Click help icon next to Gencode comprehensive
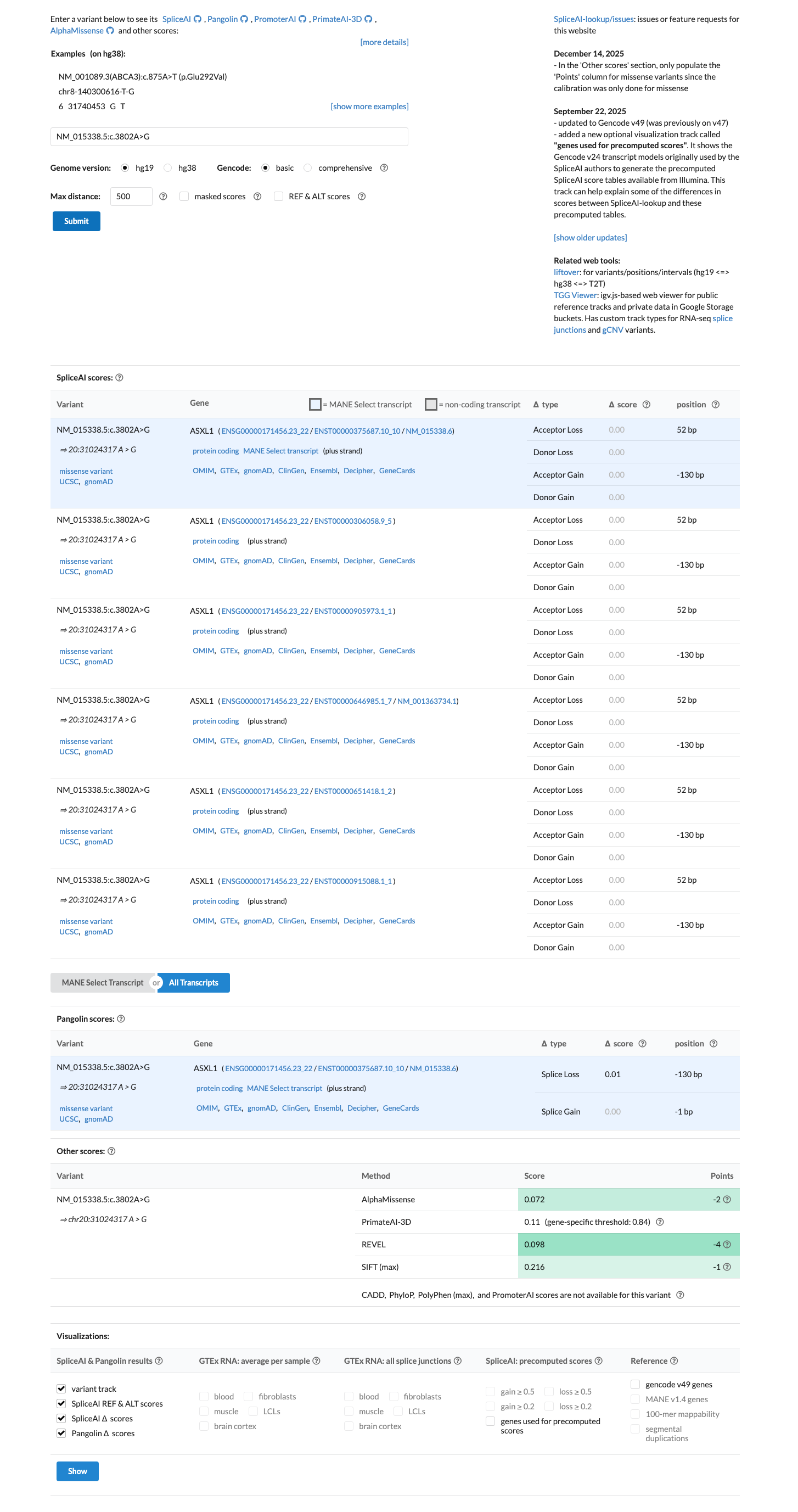This screenshot has width=798, height=1512. point(384,168)
